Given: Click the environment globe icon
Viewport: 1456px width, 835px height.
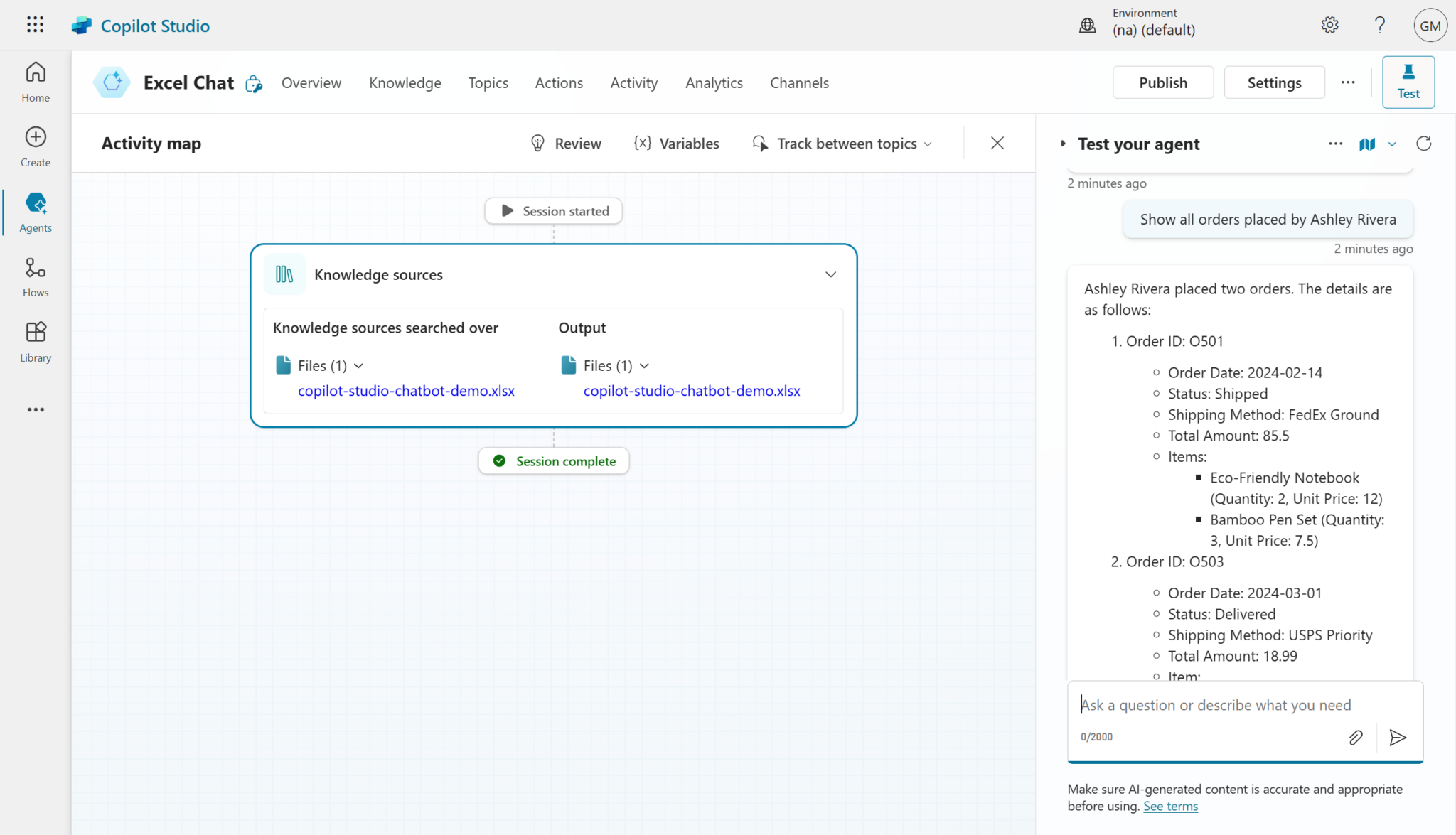Looking at the screenshot, I should pyautogui.click(x=1087, y=26).
